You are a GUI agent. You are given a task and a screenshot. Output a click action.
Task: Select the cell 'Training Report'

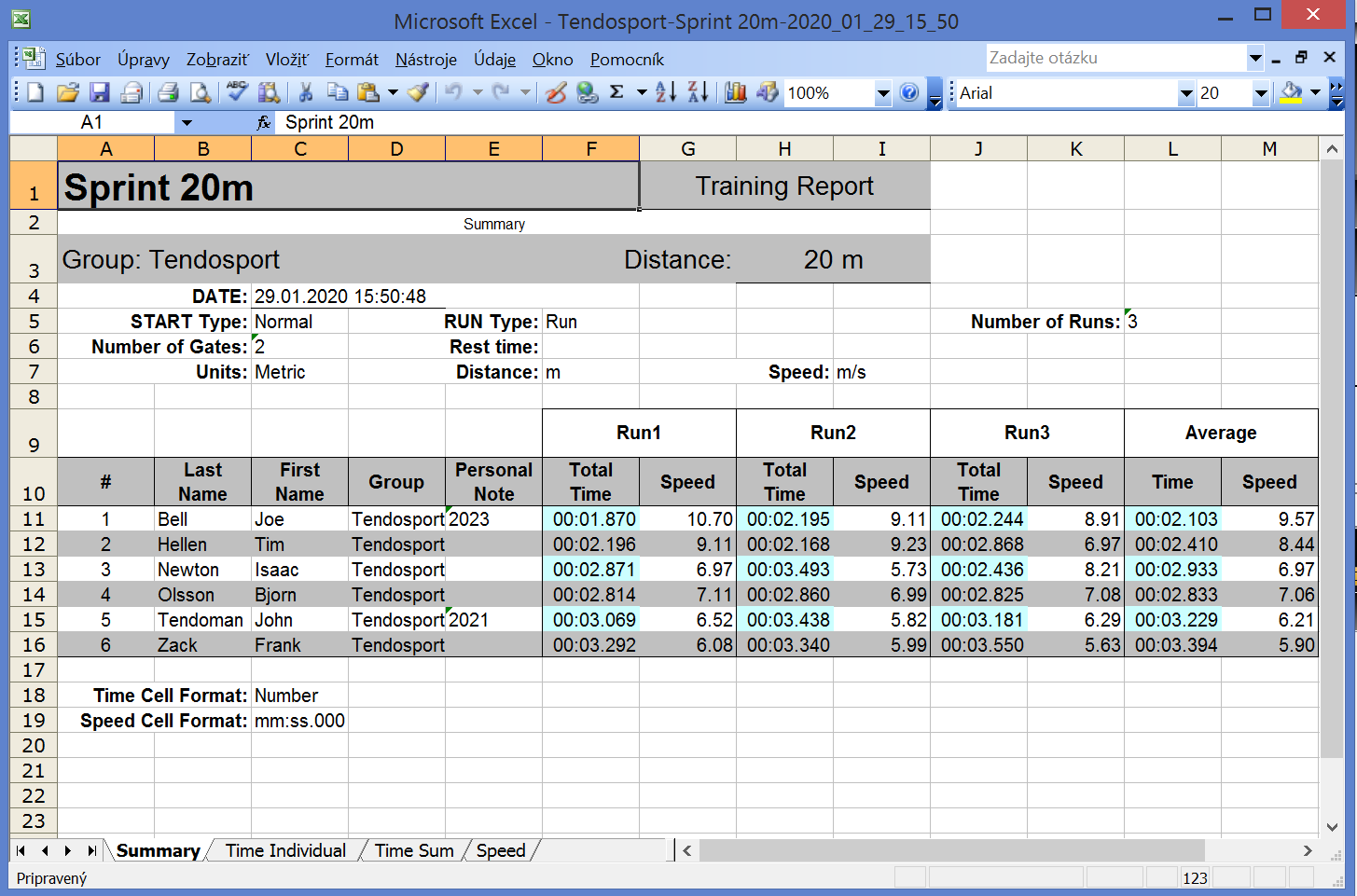[784, 186]
